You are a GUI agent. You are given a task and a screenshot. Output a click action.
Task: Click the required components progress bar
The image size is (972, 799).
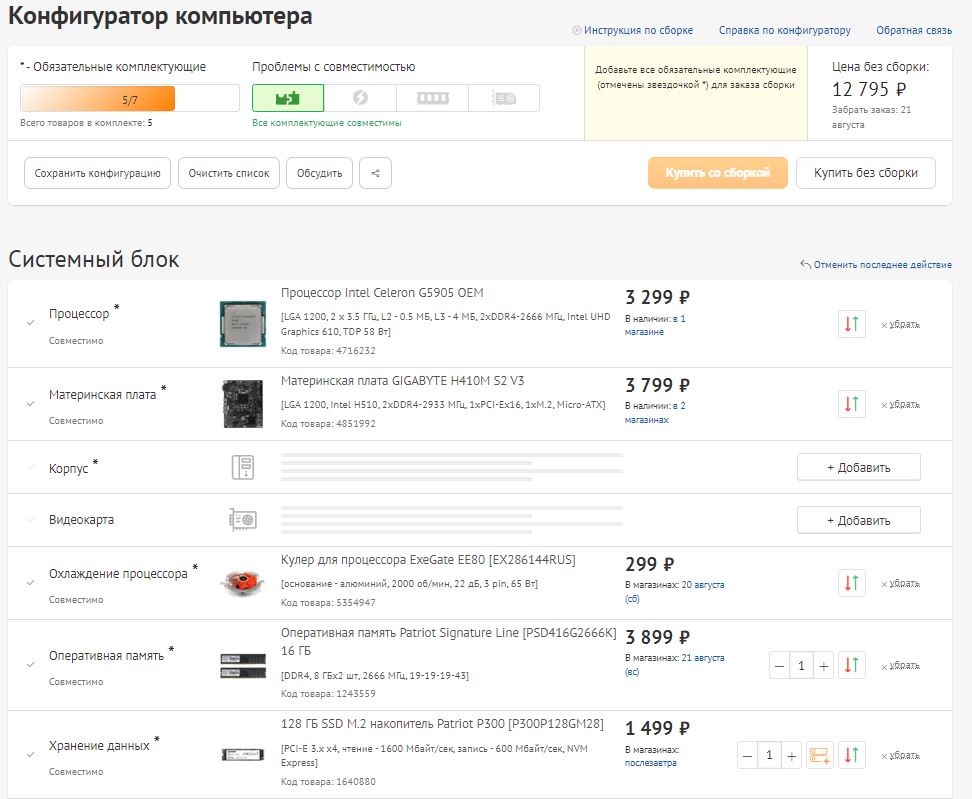coord(129,98)
